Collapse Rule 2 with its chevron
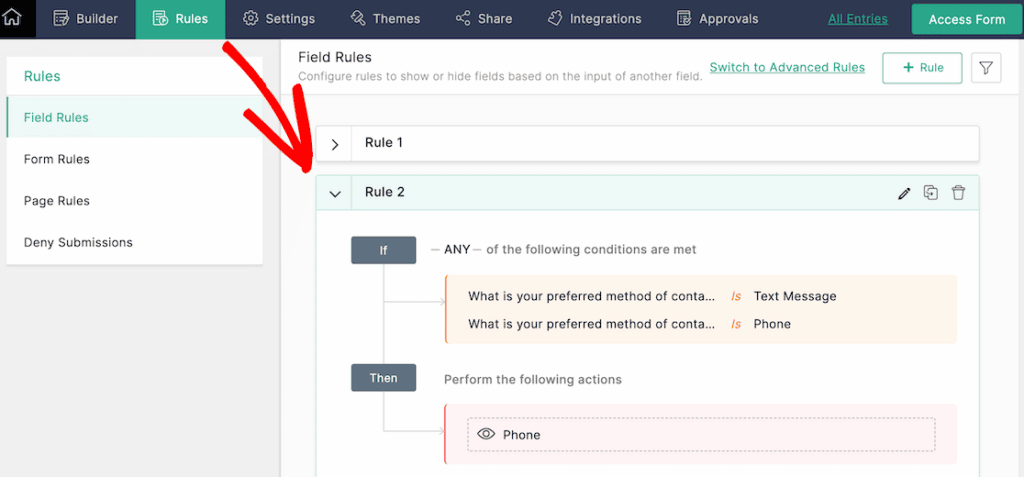The width and height of the screenshot is (1024, 477). coord(335,193)
